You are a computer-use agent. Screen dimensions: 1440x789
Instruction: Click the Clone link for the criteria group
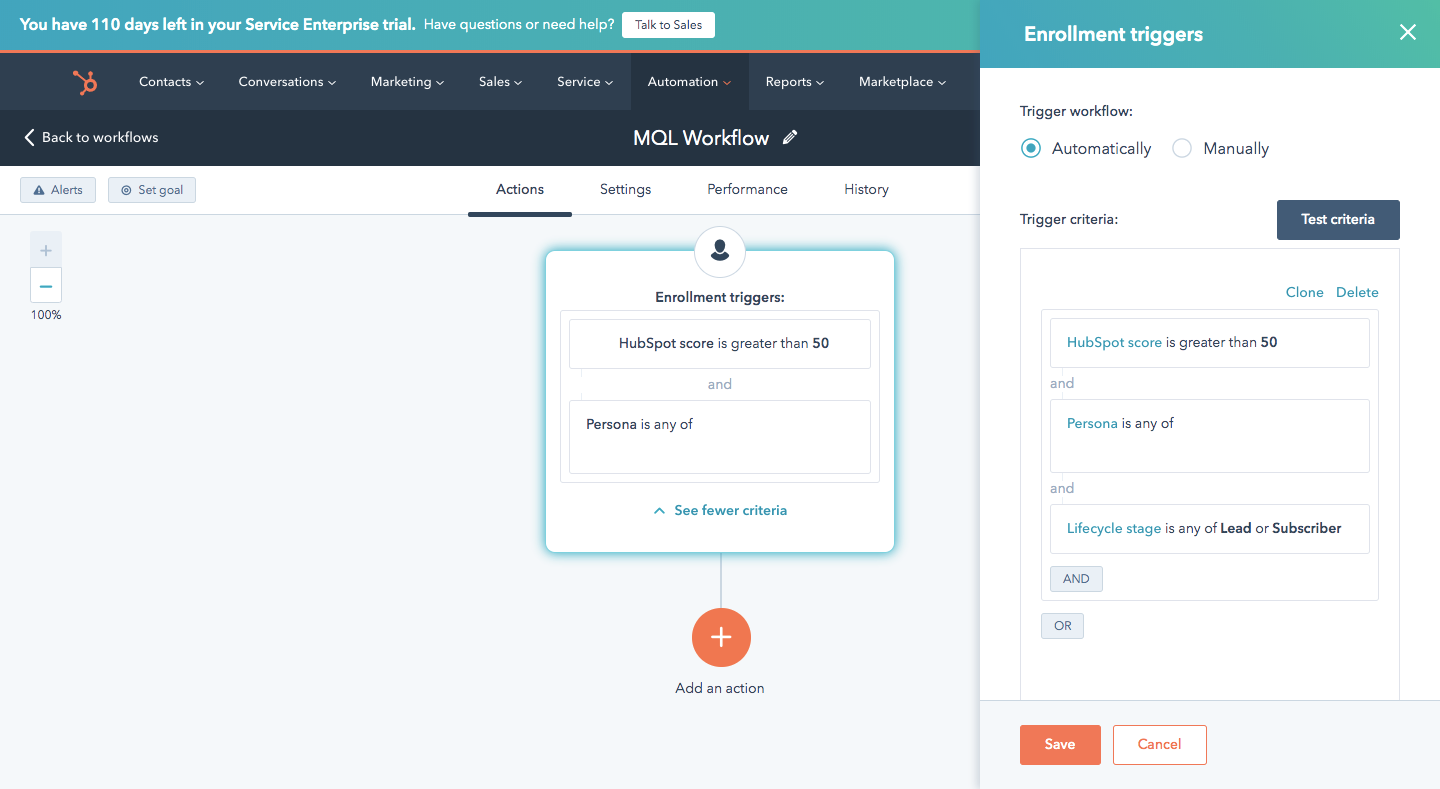(x=1304, y=292)
